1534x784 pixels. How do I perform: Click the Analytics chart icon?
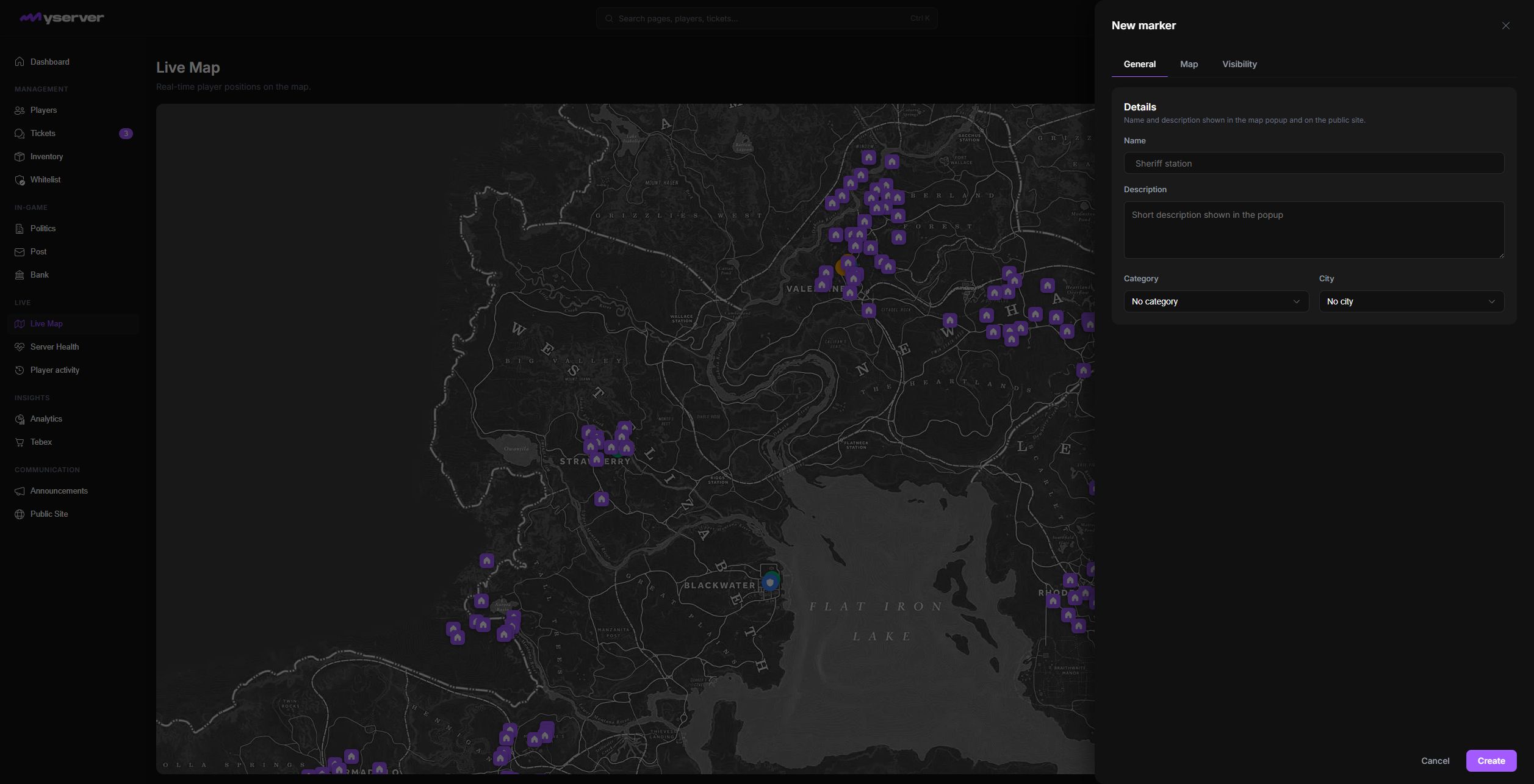[x=20, y=419]
